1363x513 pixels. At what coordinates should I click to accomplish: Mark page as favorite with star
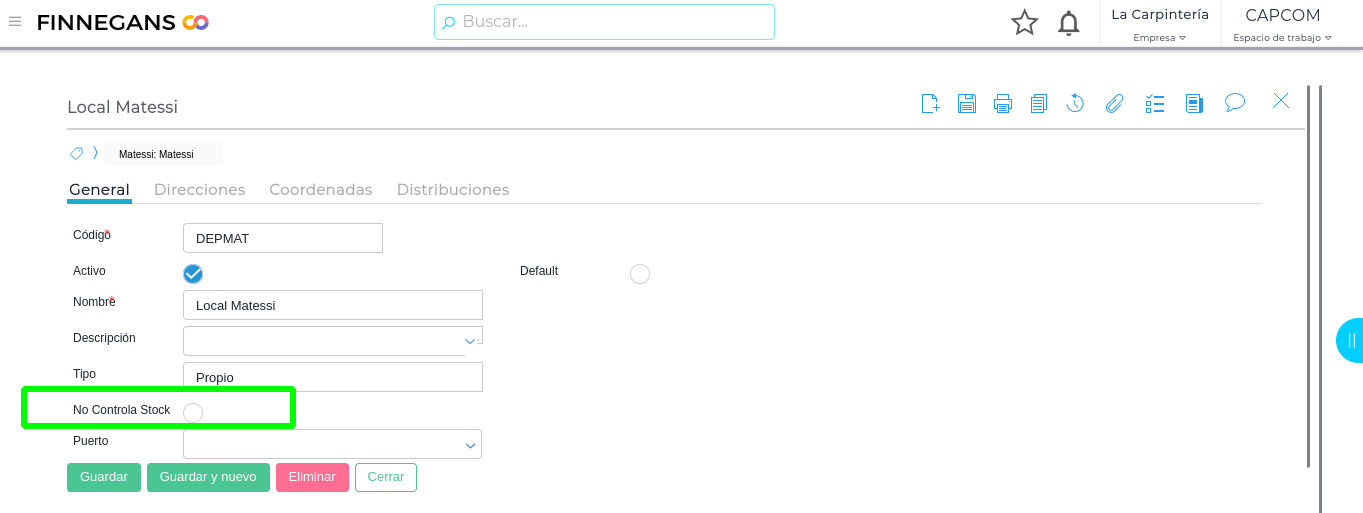coord(1024,23)
